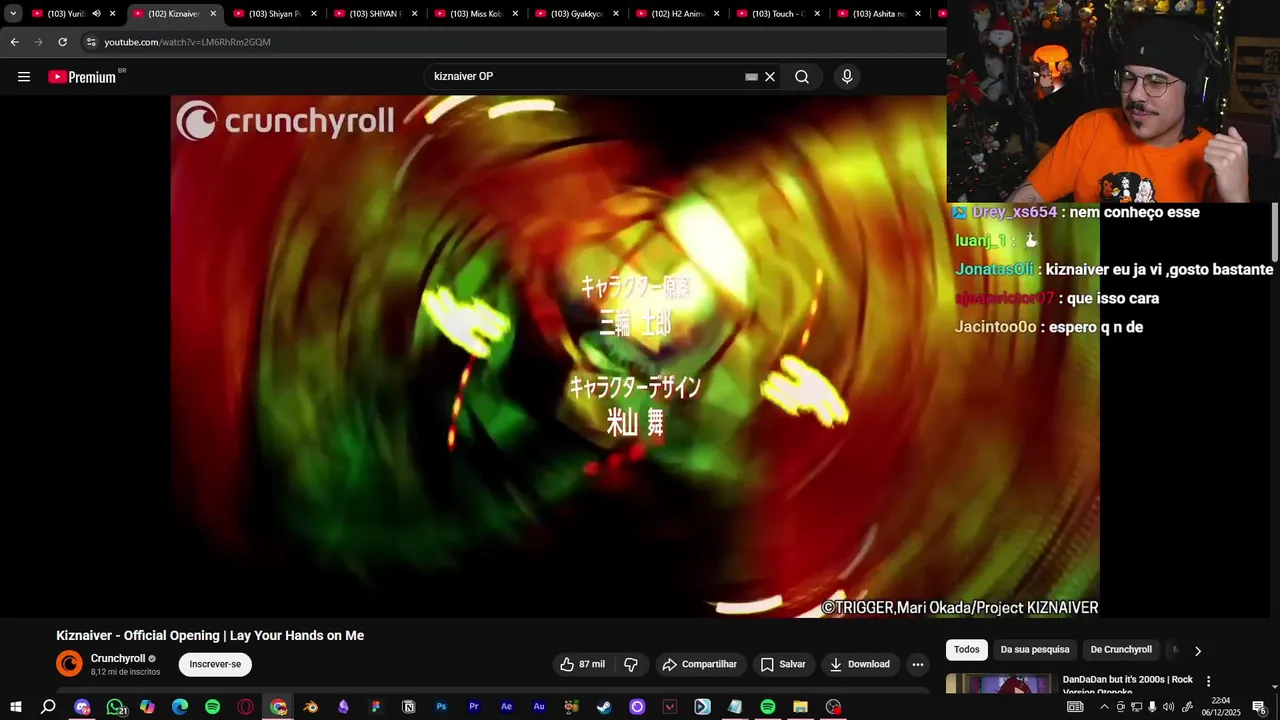The width and height of the screenshot is (1280, 720).
Task: Clear the search query with X
Action: tap(770, 77)
